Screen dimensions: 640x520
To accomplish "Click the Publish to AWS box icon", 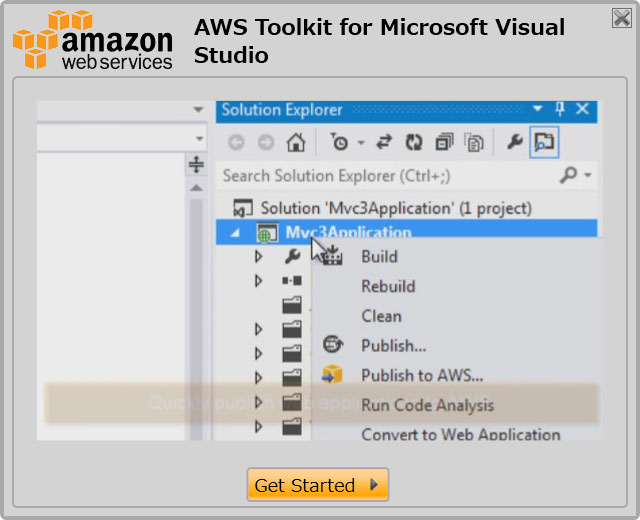I will (332, 374).
